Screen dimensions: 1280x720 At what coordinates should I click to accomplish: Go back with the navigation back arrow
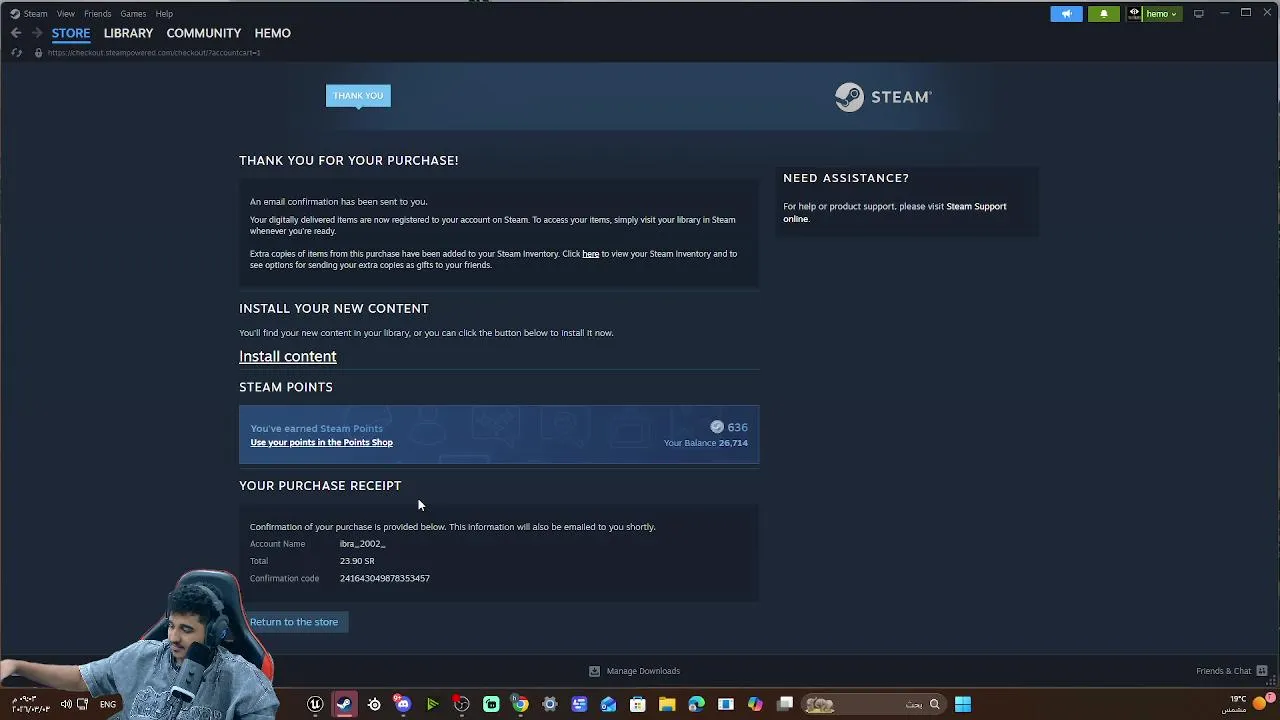point(16,33)
